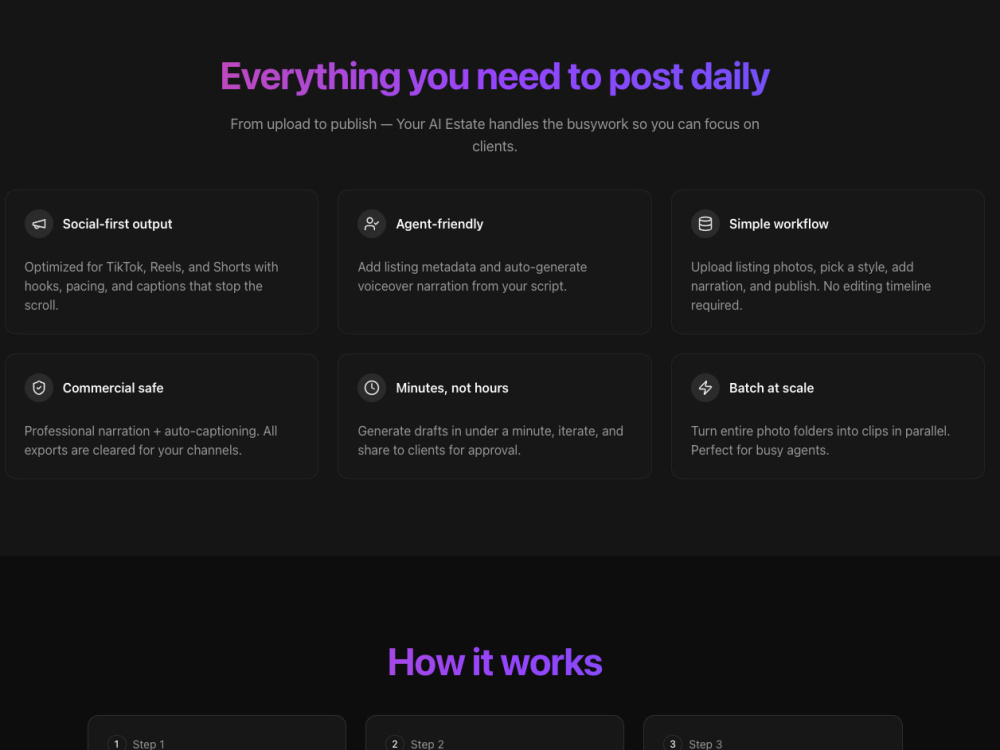Click the "Commercial safe" card title
Image resolution: width=1000 pixels, height=750 pixels.
[113, 388]
